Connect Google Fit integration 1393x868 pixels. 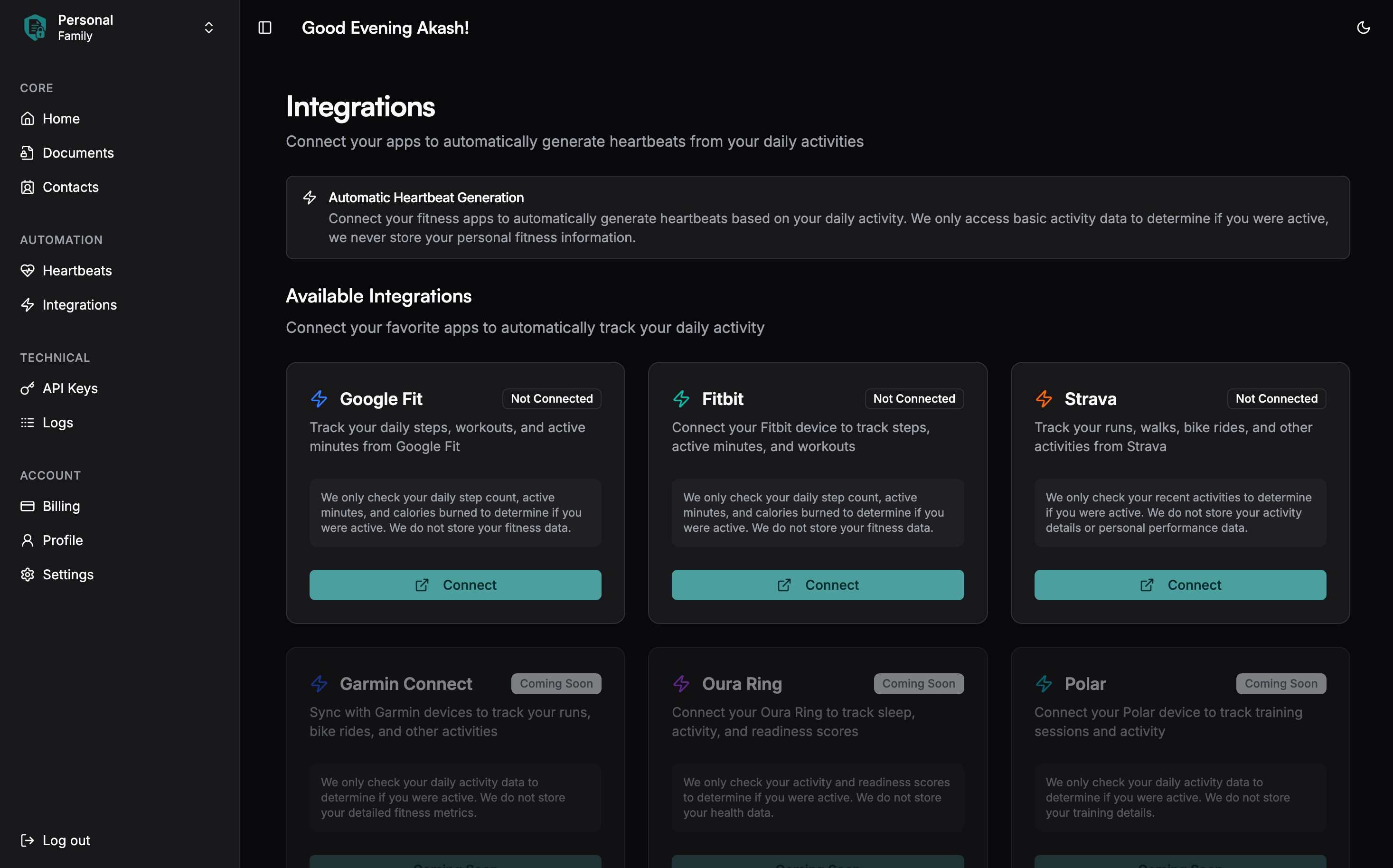(x=455, y=585)
